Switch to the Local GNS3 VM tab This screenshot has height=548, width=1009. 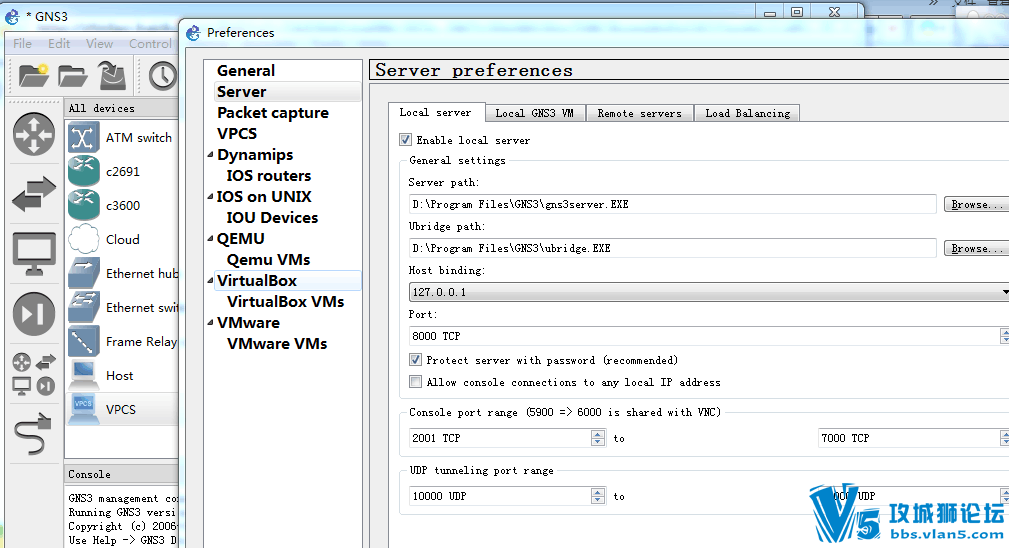click(535, 113)
